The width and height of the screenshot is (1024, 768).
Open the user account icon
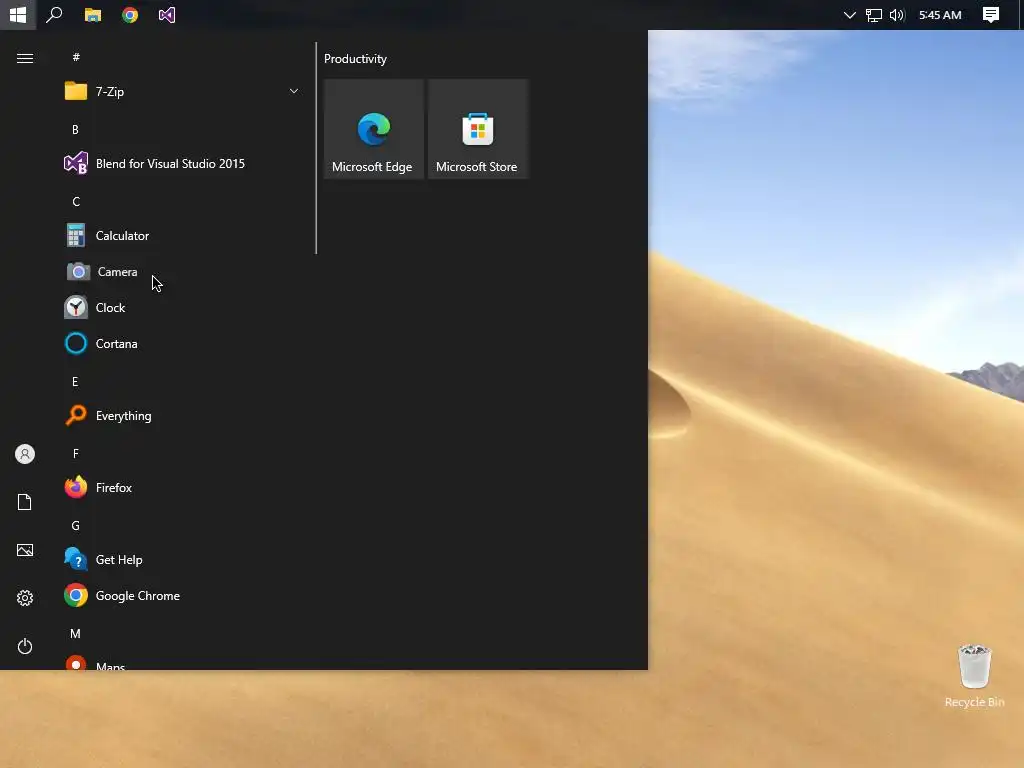[25, 454]
